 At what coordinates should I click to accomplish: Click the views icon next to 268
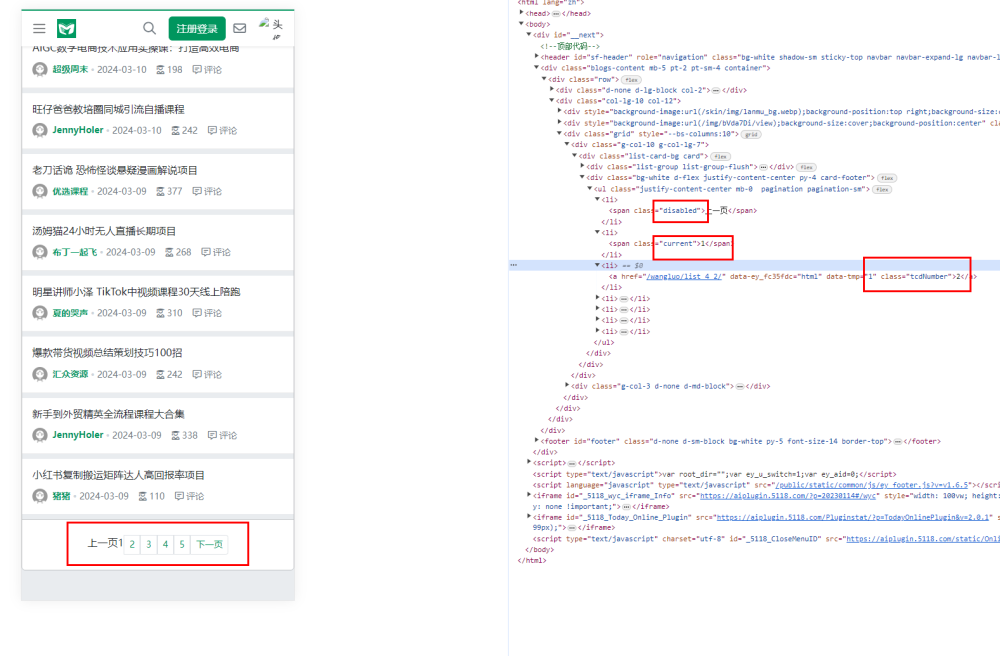point(170,252)
